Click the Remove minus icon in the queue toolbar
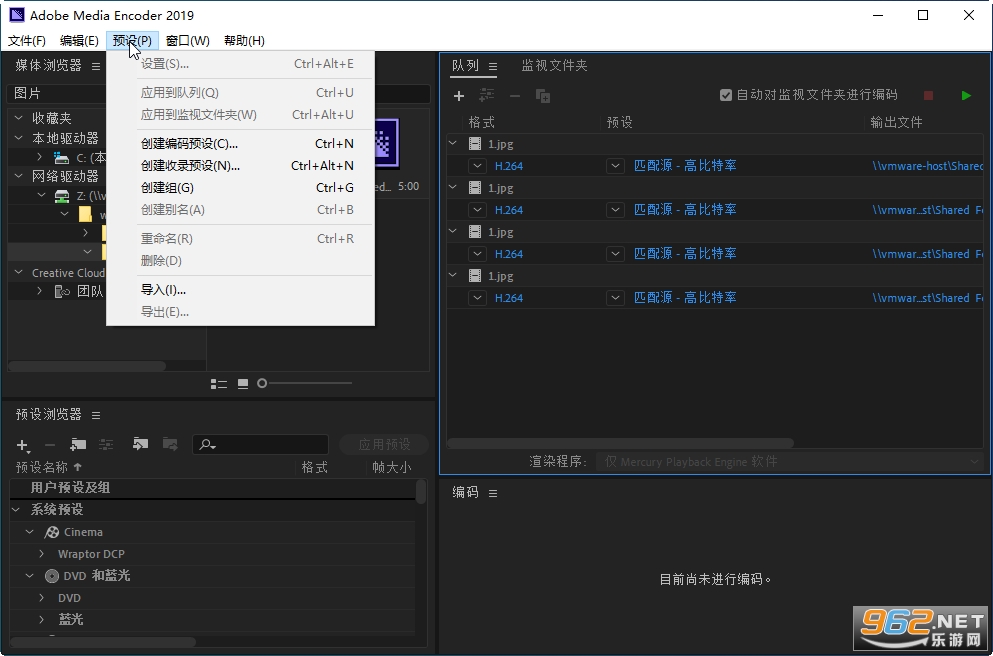Screen dimensions: 993x656 [515, 96]
